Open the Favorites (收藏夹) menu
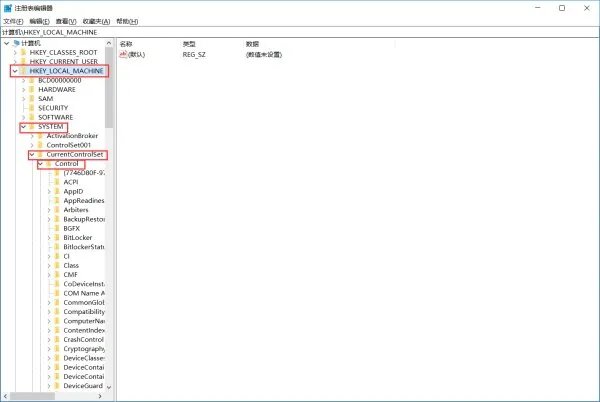 point(96,21)
